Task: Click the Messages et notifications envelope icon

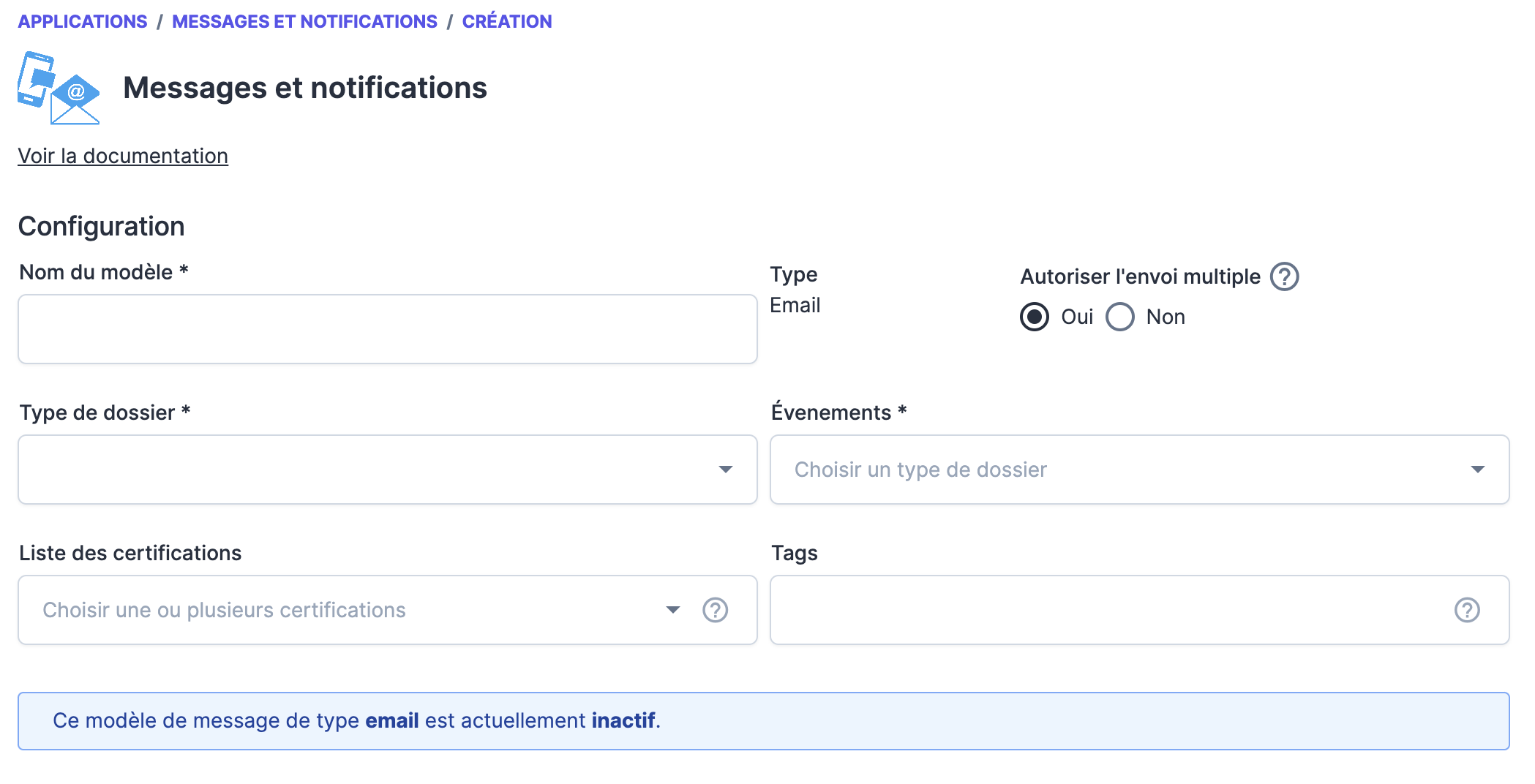Action: click(59, 88)
